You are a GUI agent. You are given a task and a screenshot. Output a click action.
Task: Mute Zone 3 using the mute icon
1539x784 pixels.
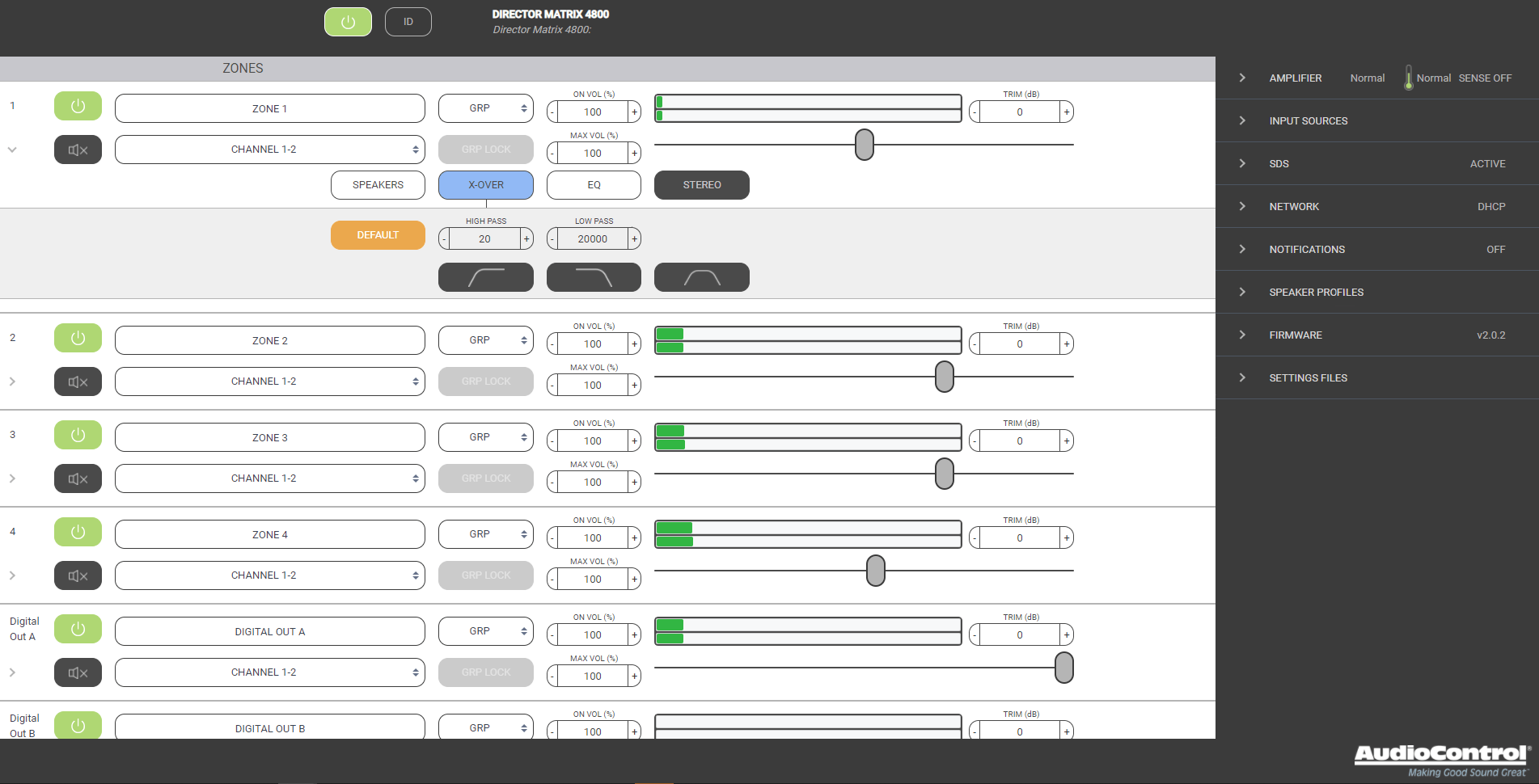(x=78, y=478)
